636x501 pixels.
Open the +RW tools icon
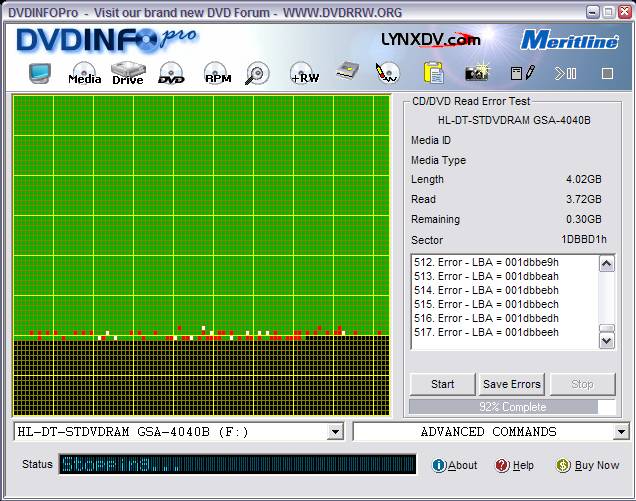click(x=305, y=73)
